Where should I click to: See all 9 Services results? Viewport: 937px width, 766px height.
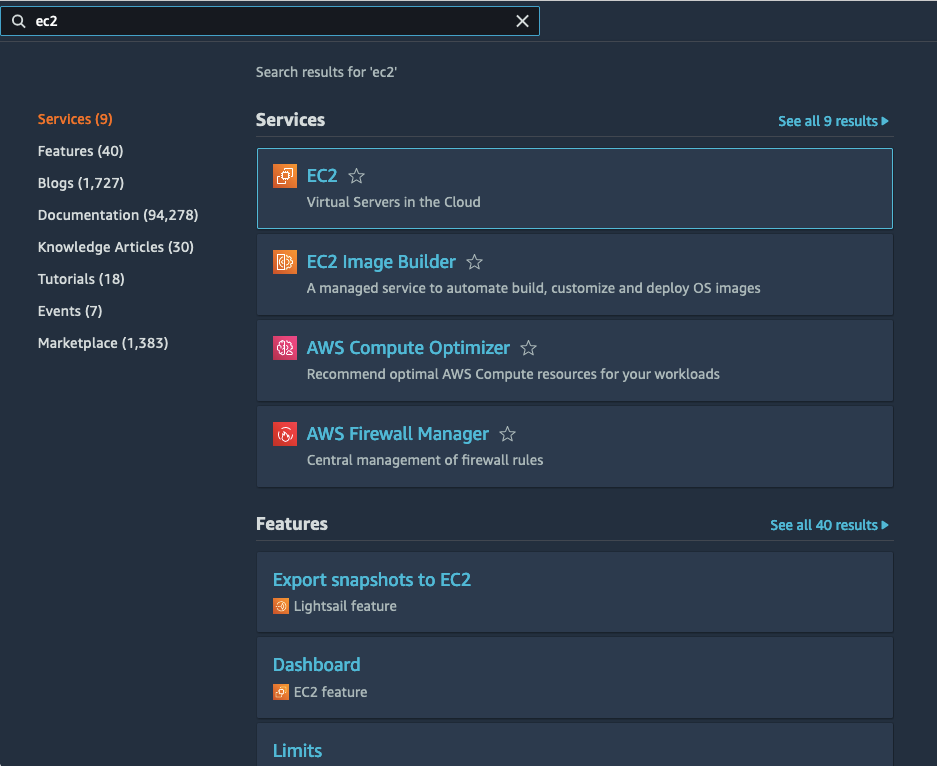click(x=833, y=121)
